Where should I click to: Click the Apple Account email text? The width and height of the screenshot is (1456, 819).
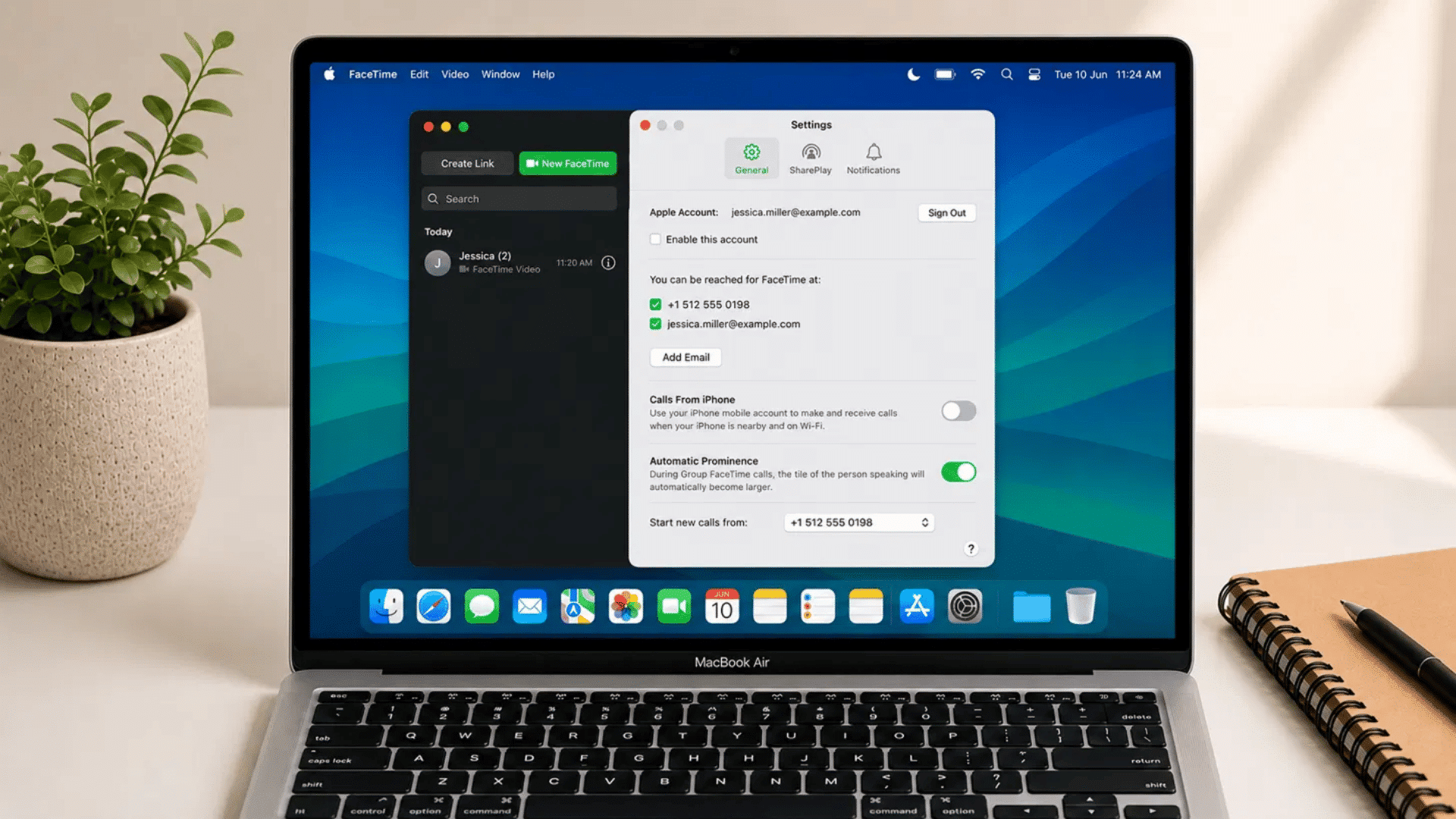click(x=795, y=212)
